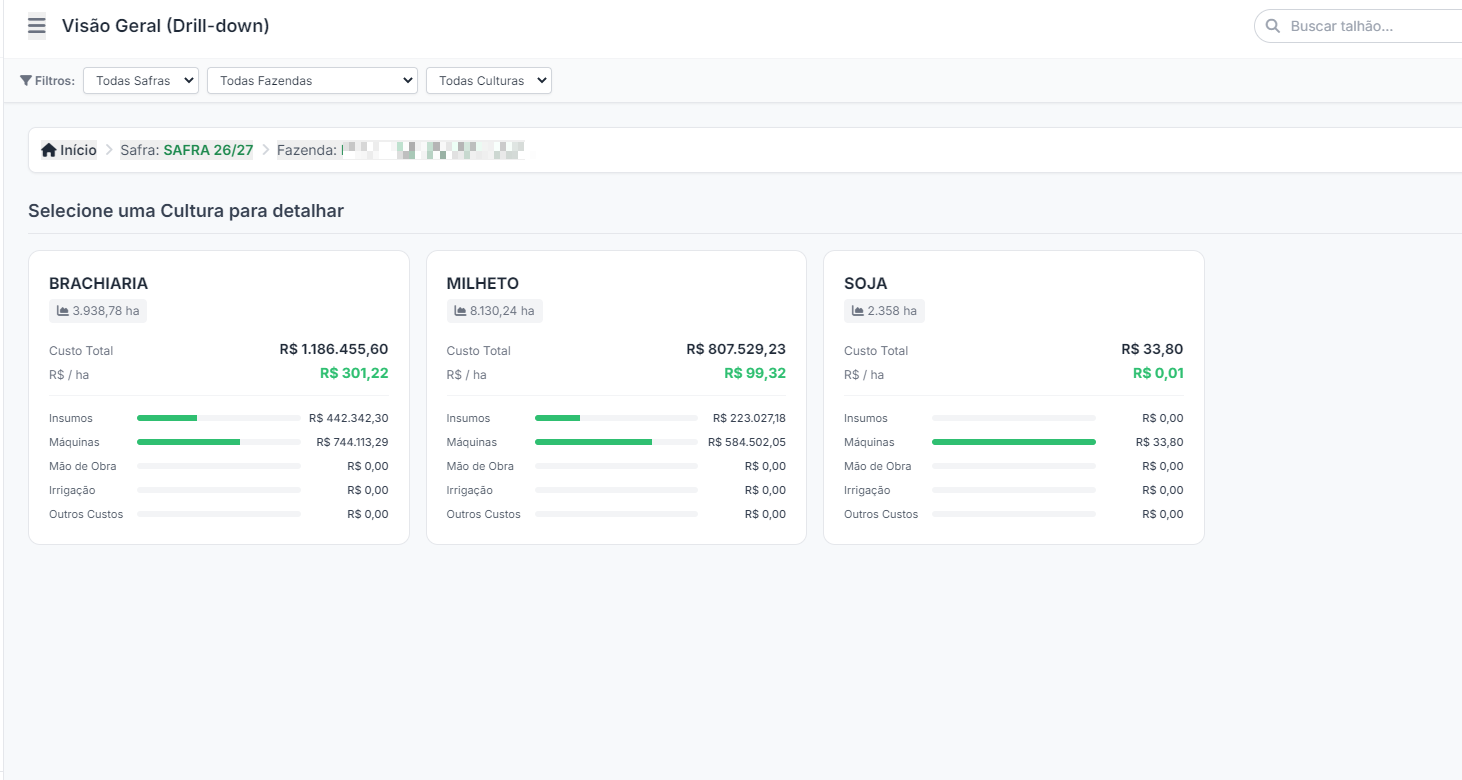
Task: Click BRACHIARIA Máquinas progress bar
Action: (219, 442)
